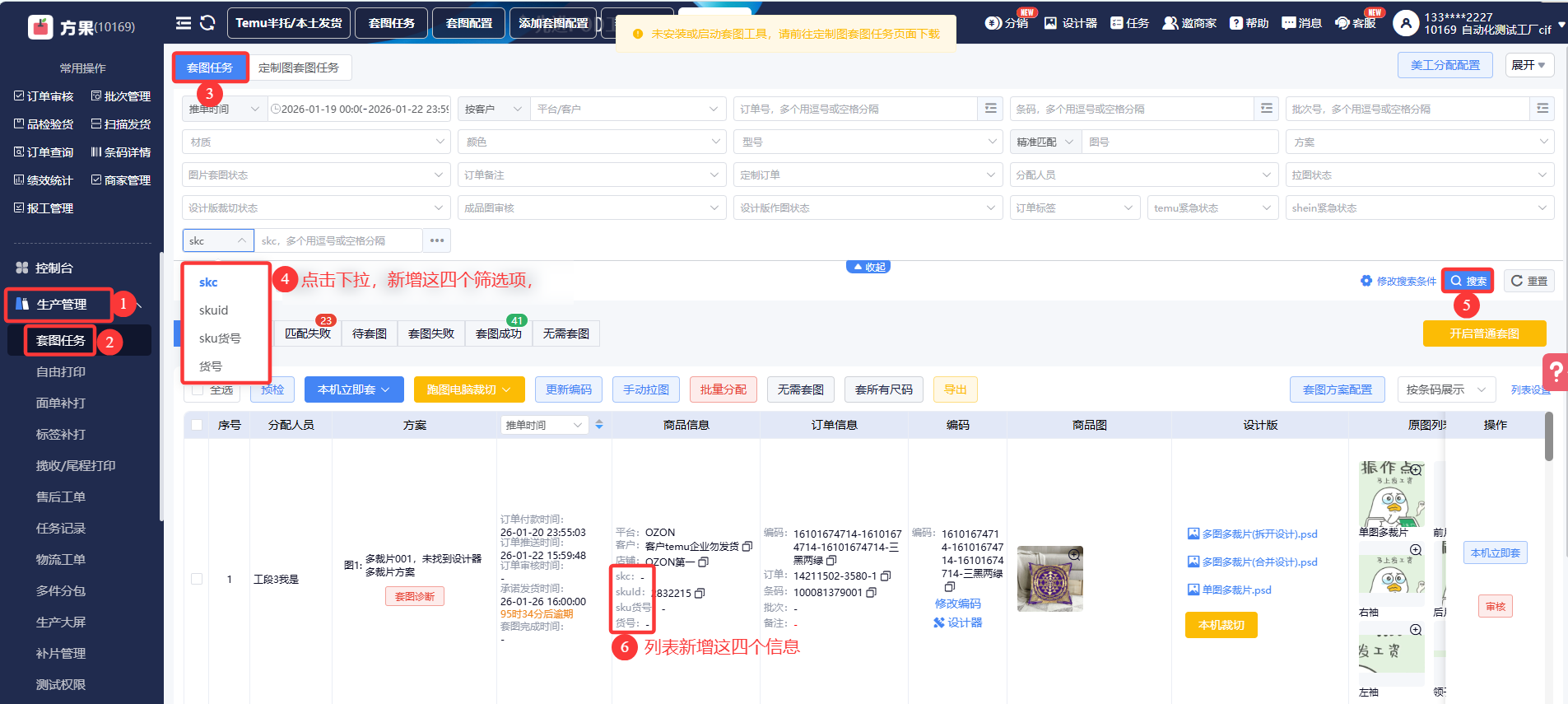This screenshot has height=704, width=1568.
Task: Open the 材质 filter dropdown
Action: click(317, 142)
